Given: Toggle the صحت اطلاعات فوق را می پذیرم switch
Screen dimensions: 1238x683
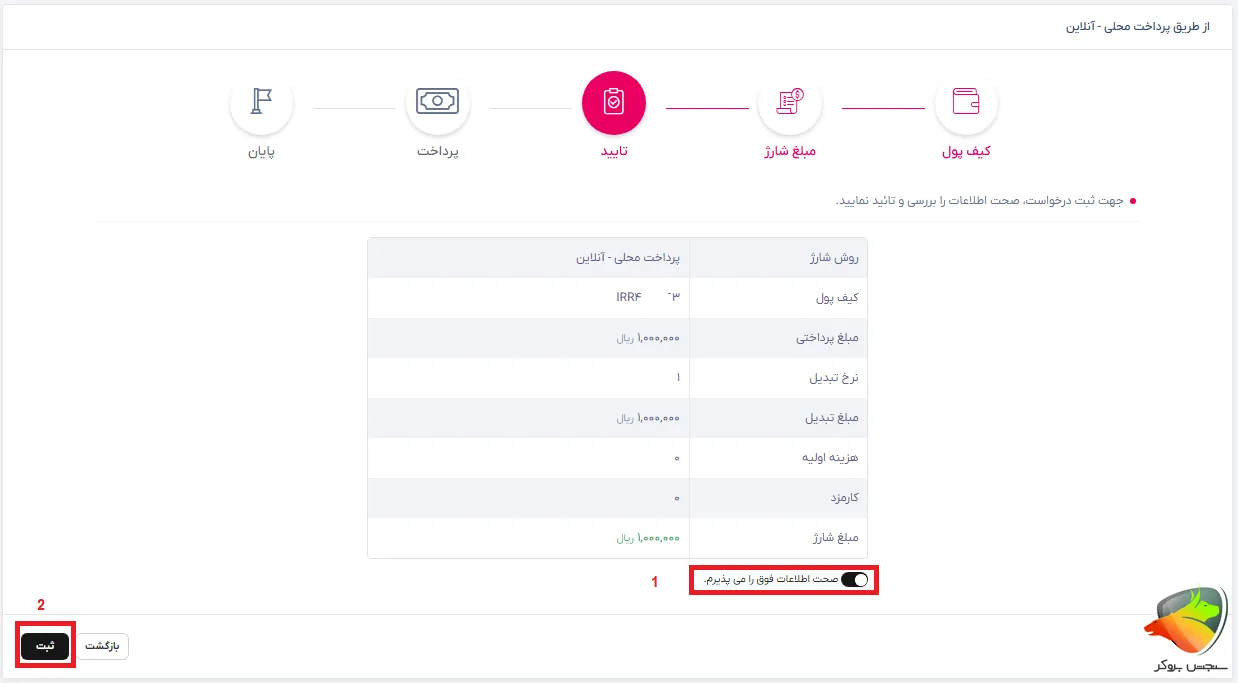Looking at the screenshot, I should coord(855,580).
